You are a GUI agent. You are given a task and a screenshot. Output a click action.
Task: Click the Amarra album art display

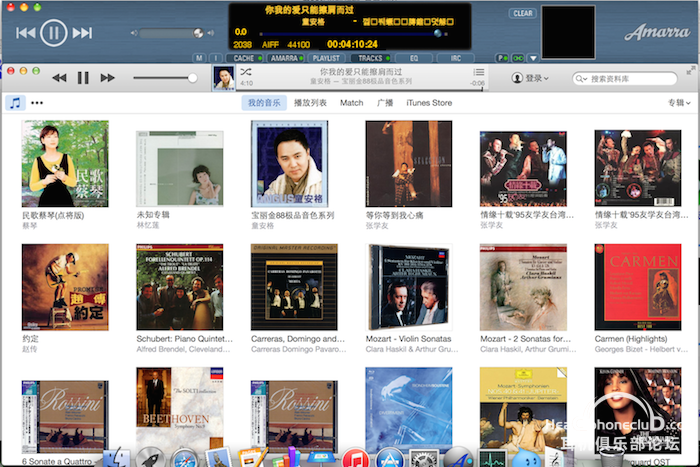[x=568, y=32]
